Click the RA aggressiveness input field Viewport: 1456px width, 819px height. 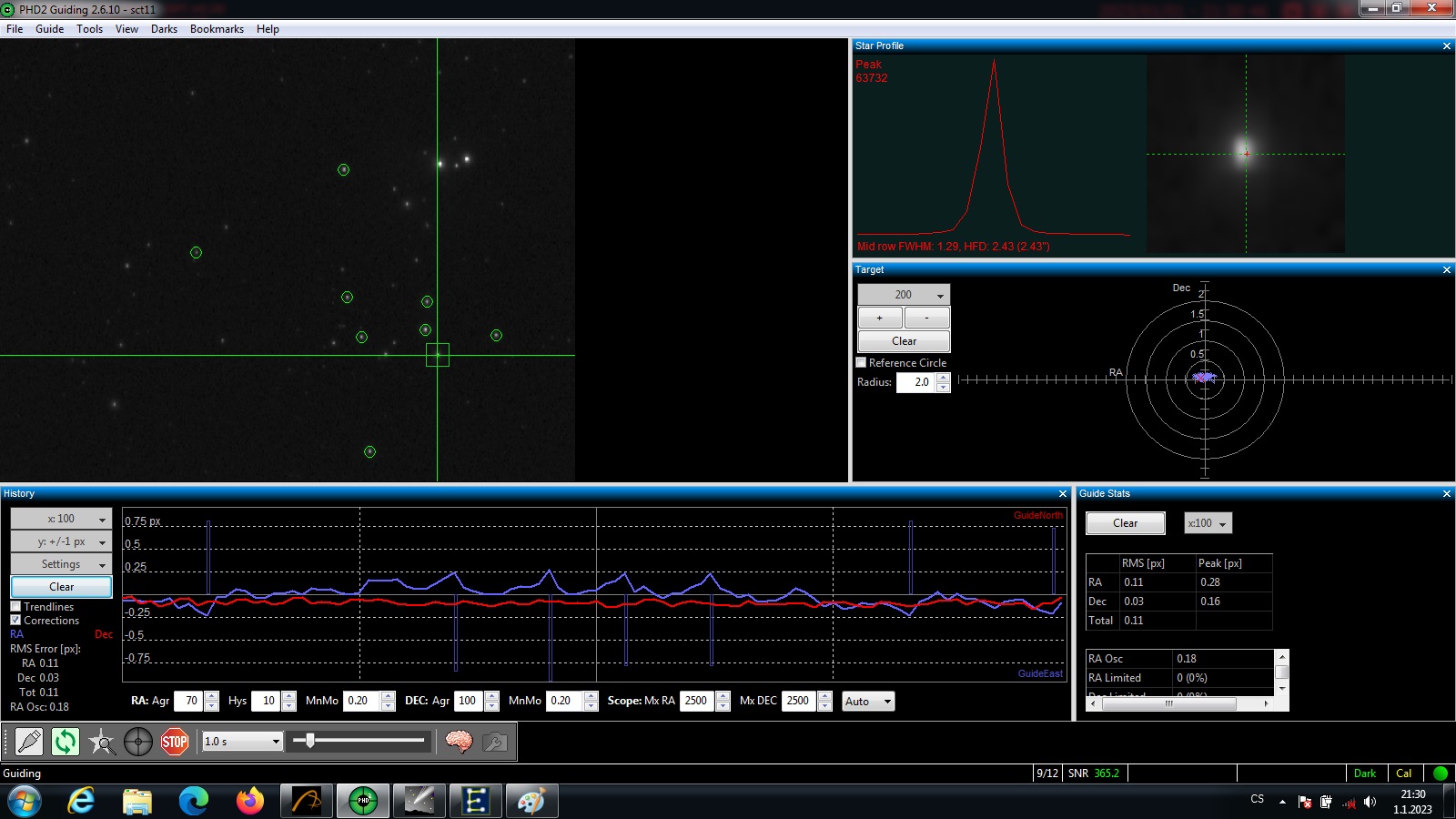pyautogui.click(x=189, y=701)
